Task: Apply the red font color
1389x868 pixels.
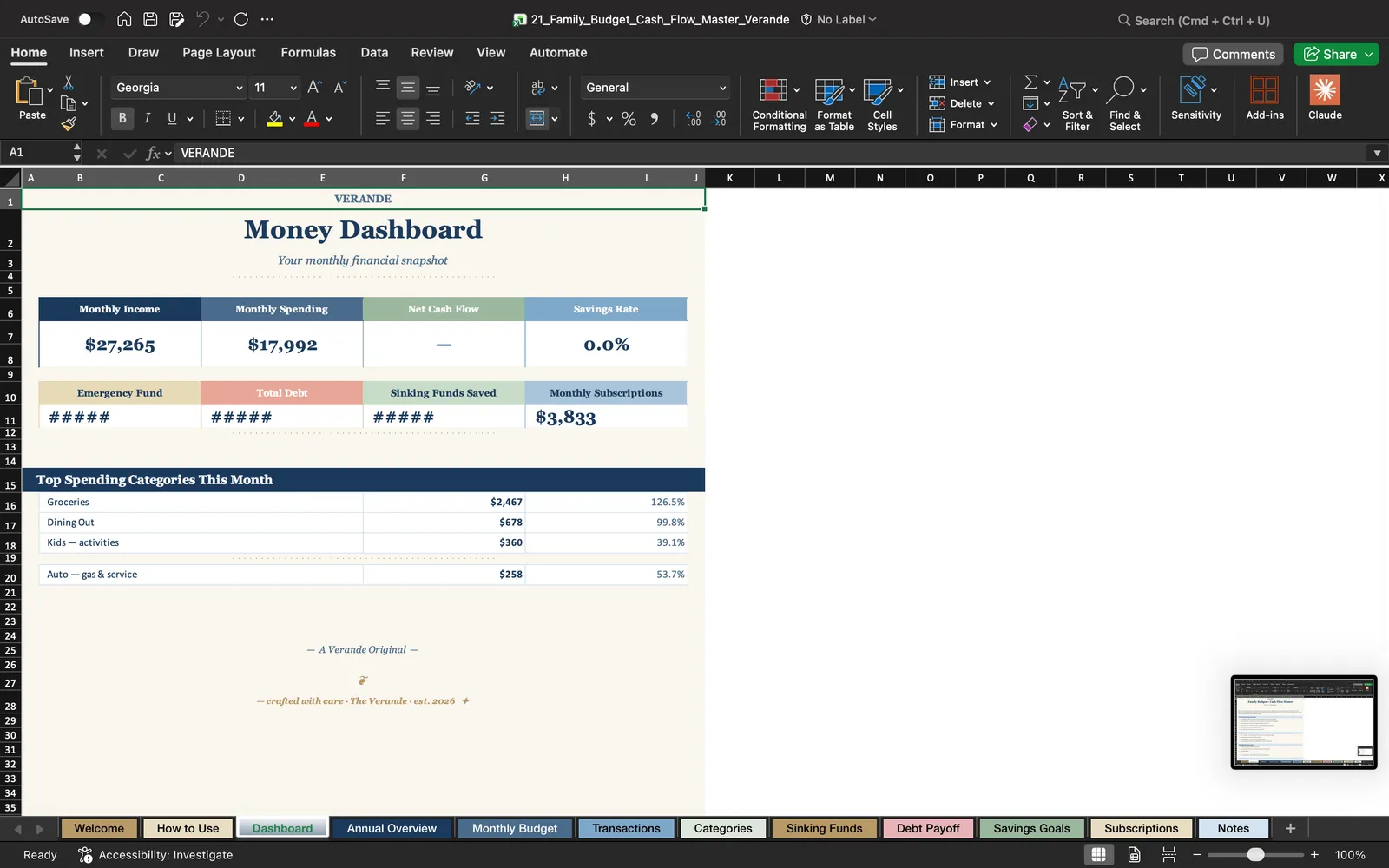Action: point(312,118)
